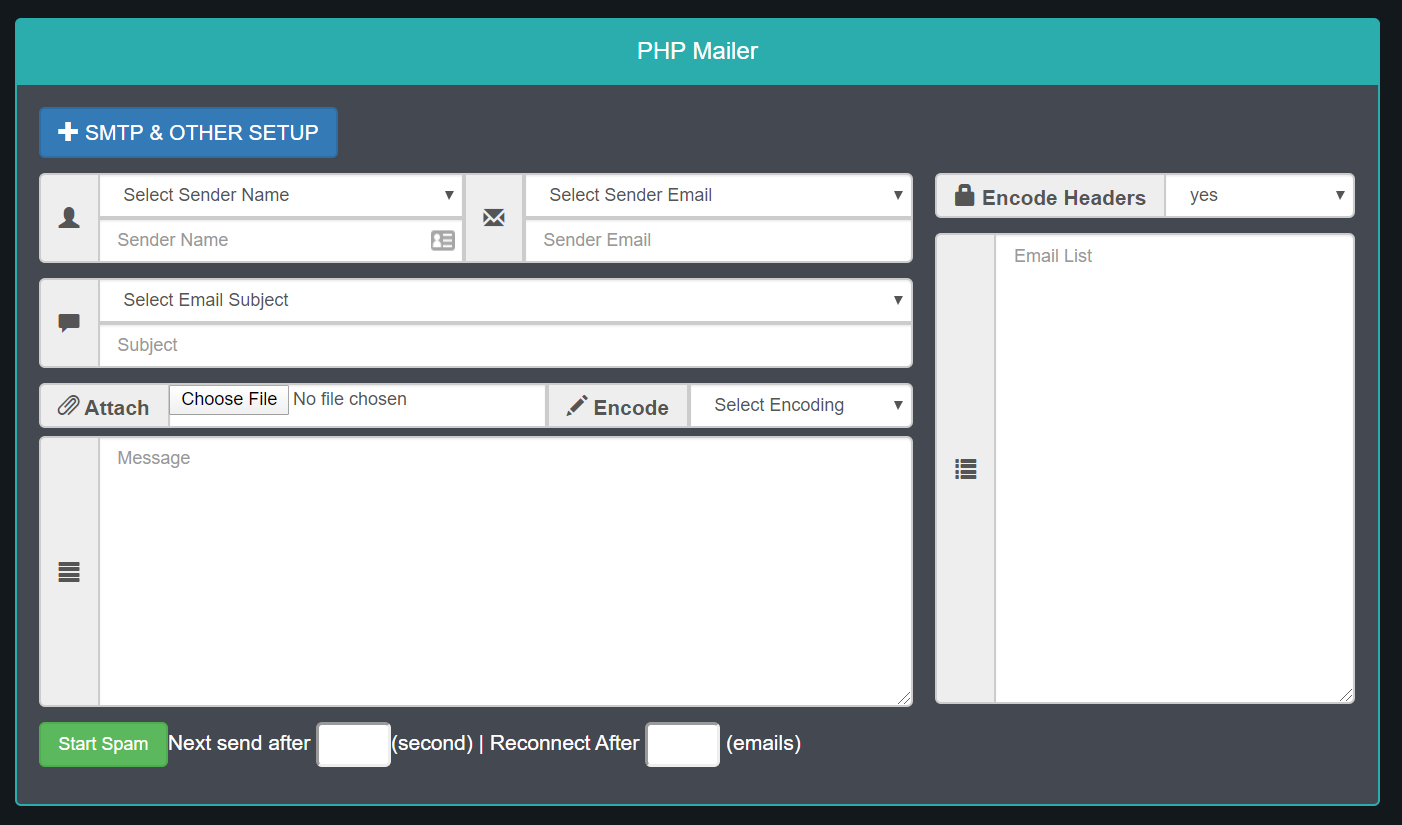This screenshot has height=825, width=1402.
Task: Click the paperclip Attach icon
Action: (68, 406)
